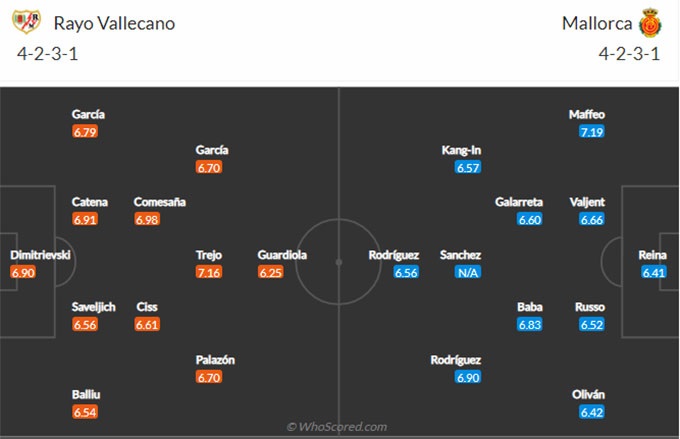This screenshot has width=680, height=439.
Task: Open the WhoScored.com watermark link
Action: coord(337,427)
